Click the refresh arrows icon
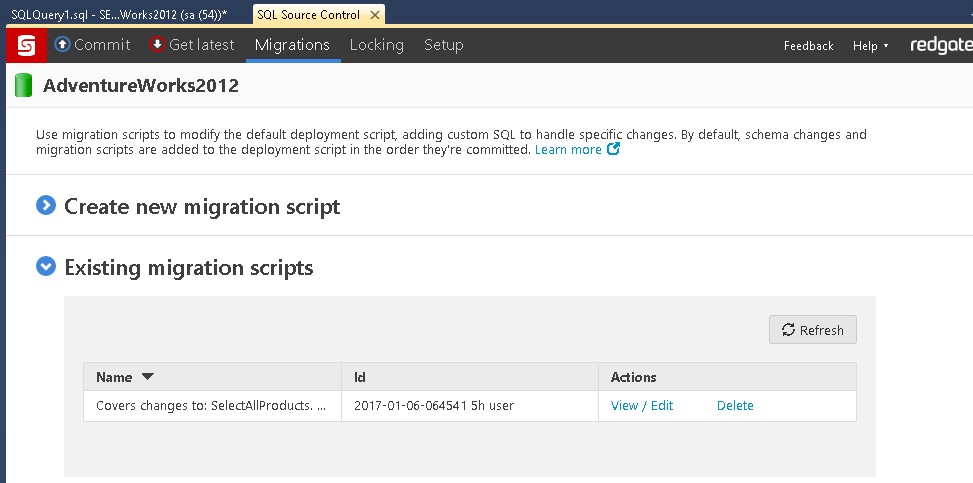973x483 pixels. [788, 330]
